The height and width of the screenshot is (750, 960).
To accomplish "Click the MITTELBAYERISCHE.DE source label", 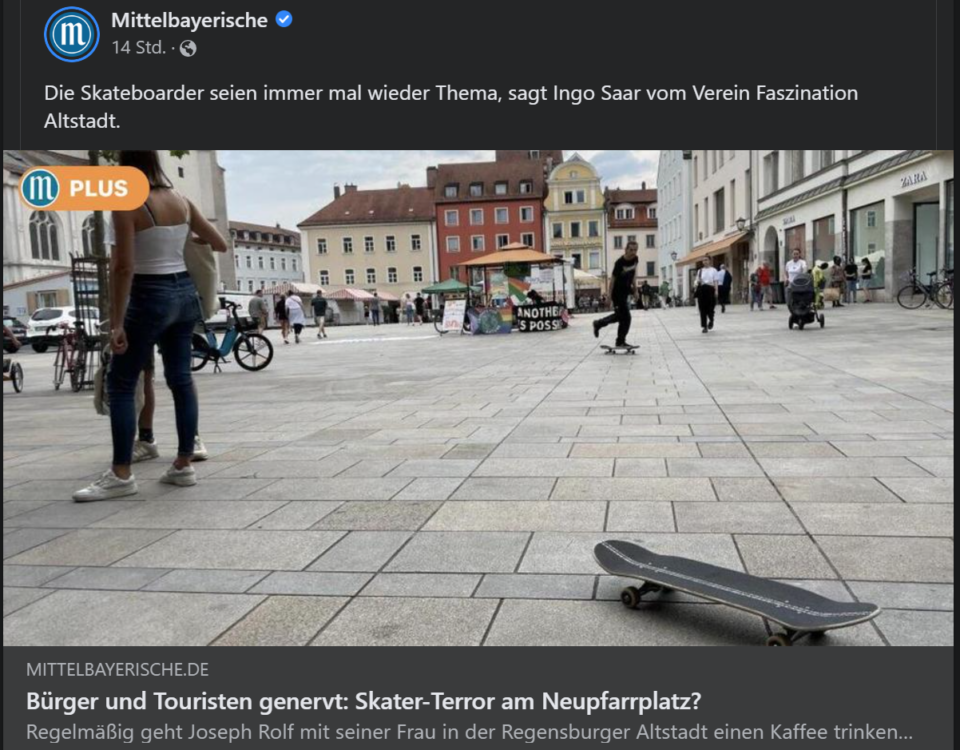I will click(117, 669).
